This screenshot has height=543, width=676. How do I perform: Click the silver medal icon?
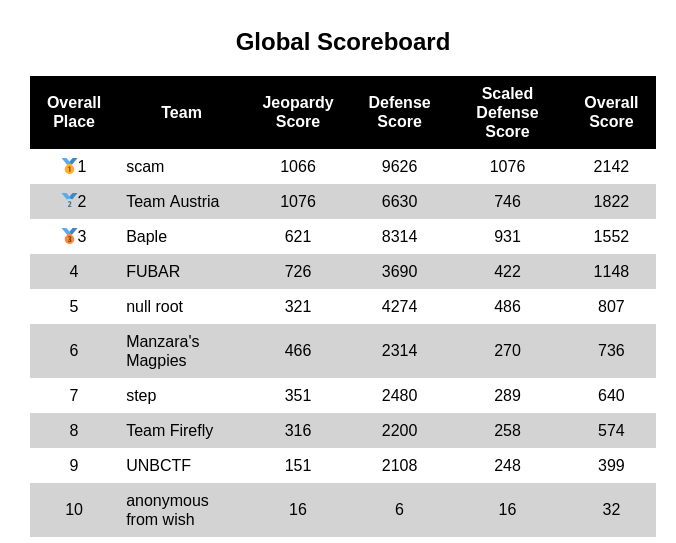pos(69,201)
